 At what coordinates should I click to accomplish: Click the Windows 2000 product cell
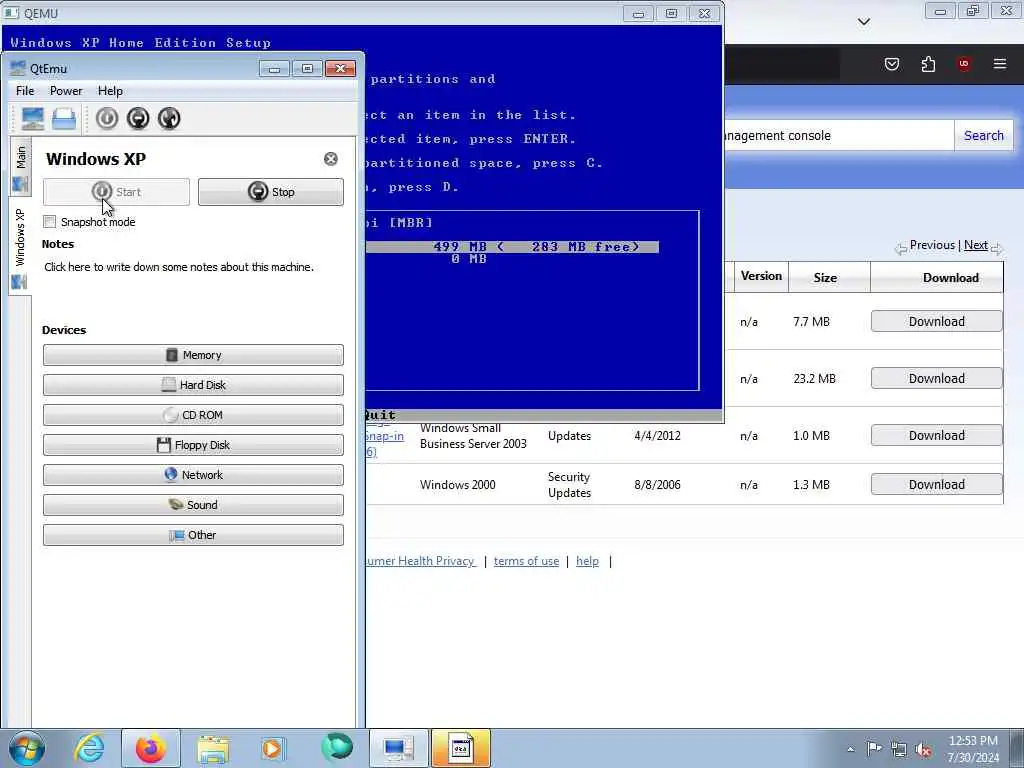(x=458, y=485)
